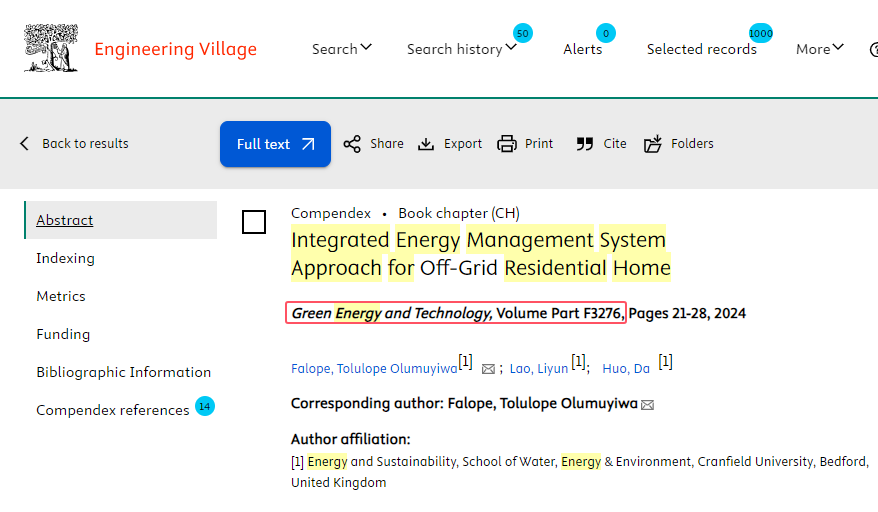Click the Export download icon
This screenshot has height=512, width=878.
click(426, 144)
